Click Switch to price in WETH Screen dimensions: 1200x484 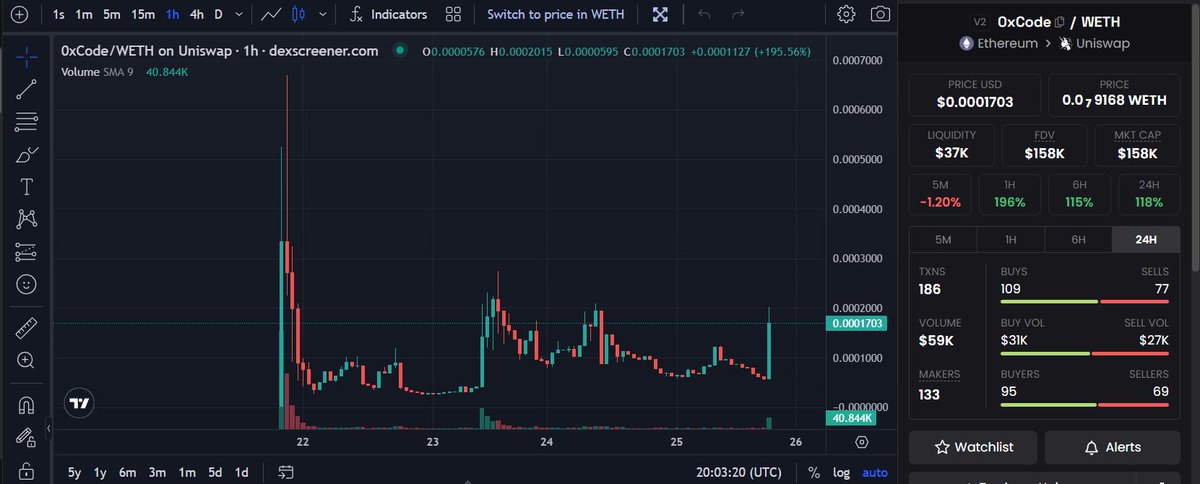[556, 14]
